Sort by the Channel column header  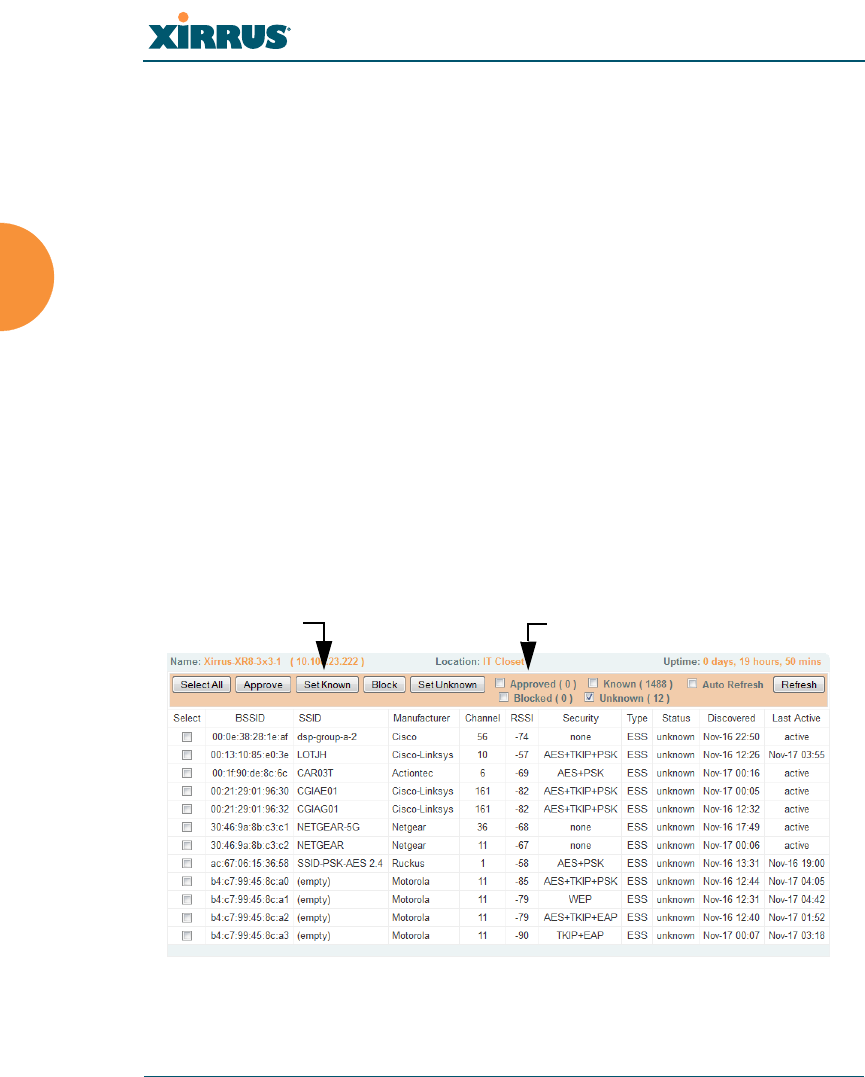[x=482, y=718]
